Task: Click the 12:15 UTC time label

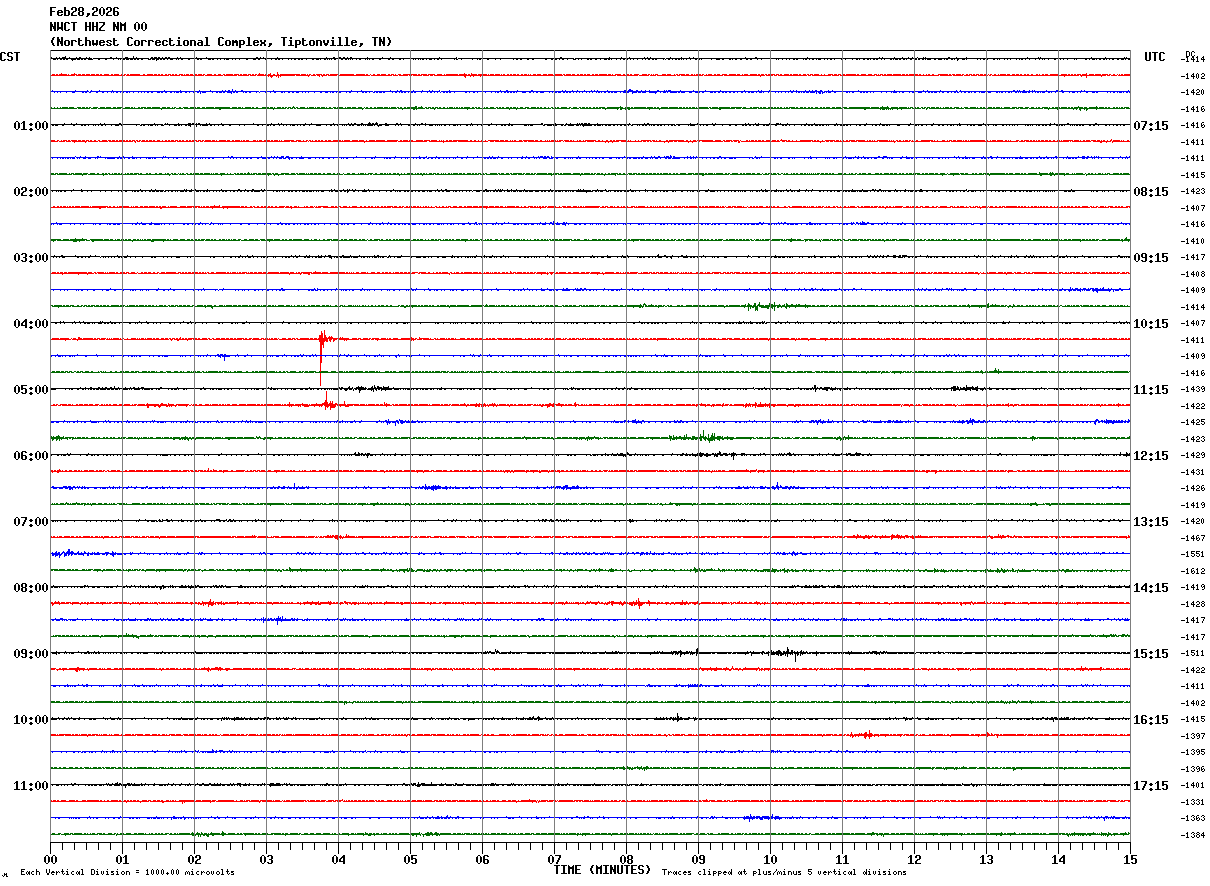Action: 1151,456
